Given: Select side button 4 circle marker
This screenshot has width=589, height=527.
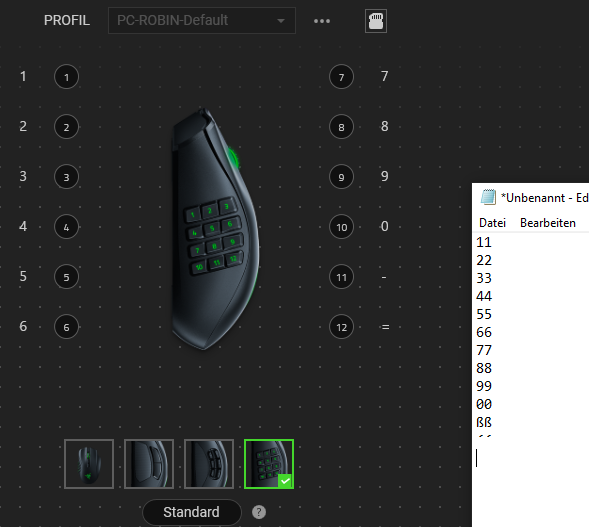Looking at the screenshot, I should click(66, 227).
